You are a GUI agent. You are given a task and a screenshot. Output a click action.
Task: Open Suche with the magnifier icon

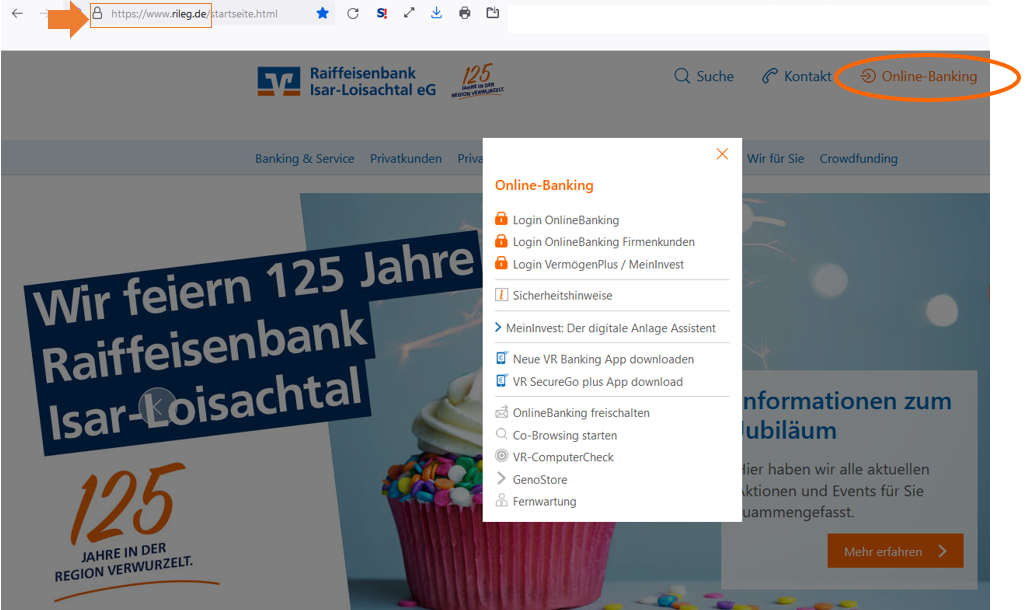(x=682, y=76)
